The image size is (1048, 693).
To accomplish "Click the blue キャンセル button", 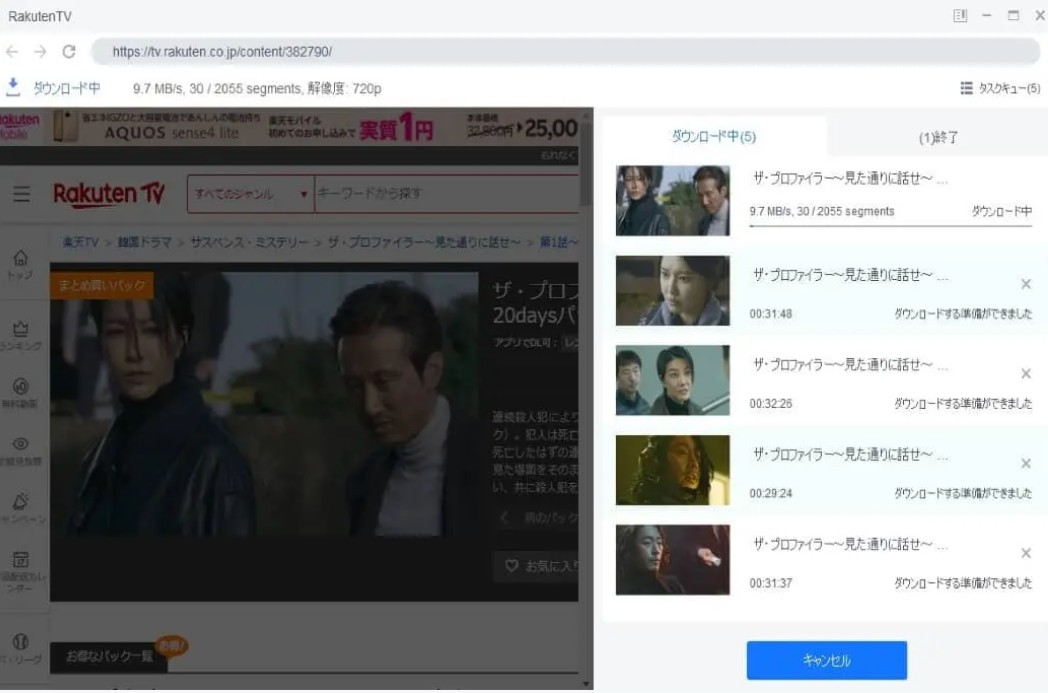I will [827, 660].
